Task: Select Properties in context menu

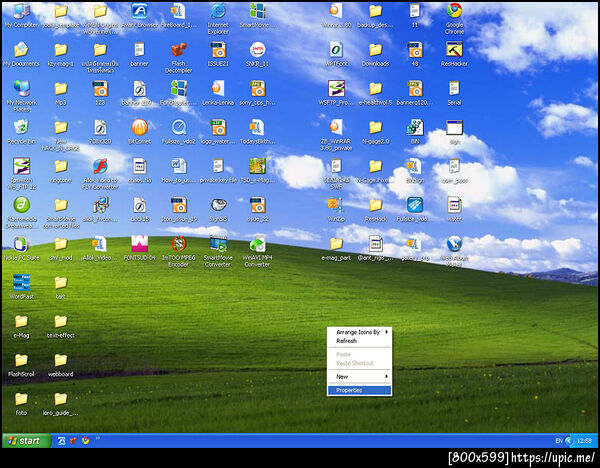Action: [x=359, y=390]
